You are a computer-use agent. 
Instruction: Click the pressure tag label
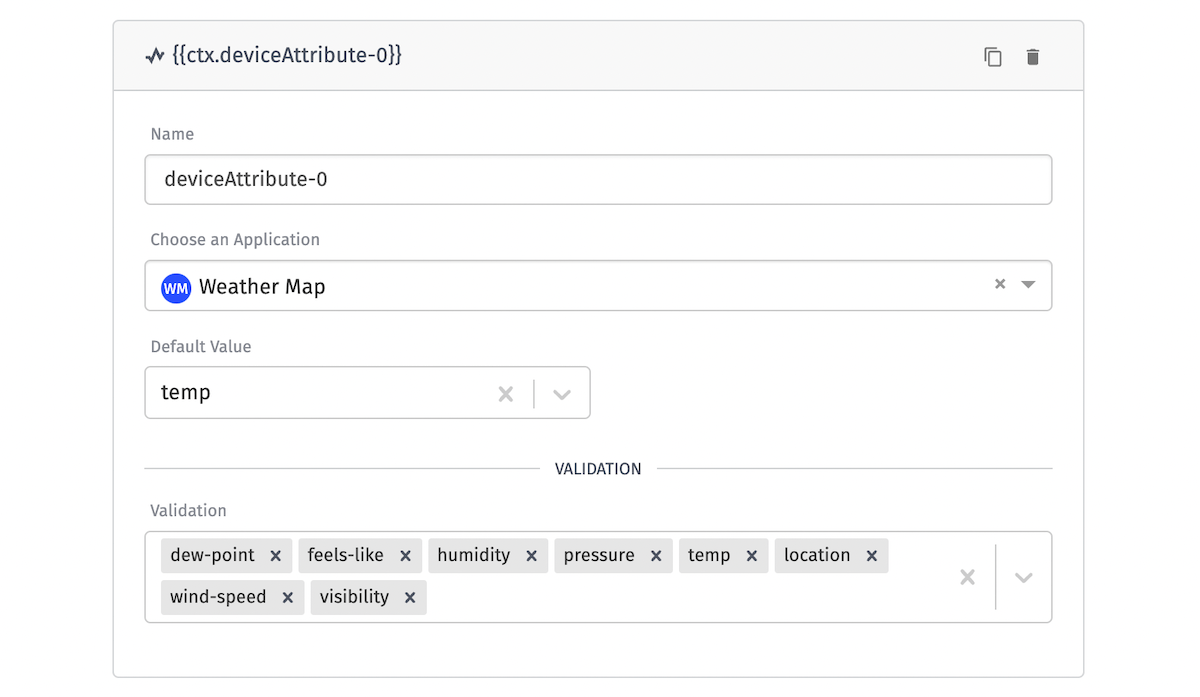click(x=599, y=555)
